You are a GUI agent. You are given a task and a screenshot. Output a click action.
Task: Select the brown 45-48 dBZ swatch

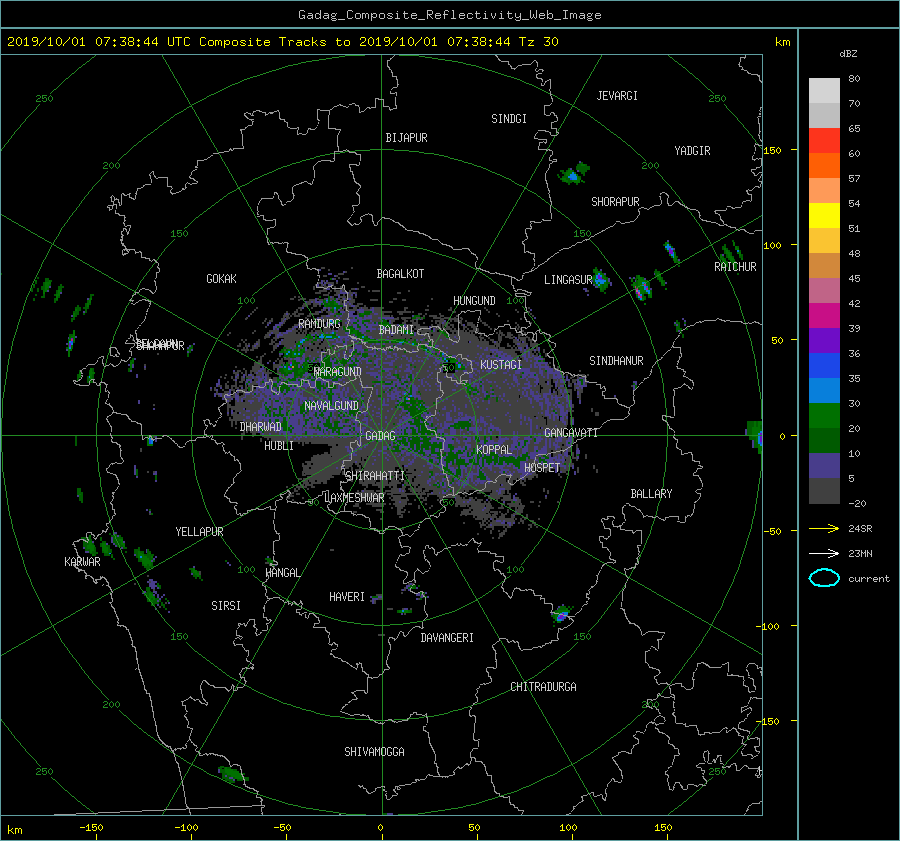coord(824,265)
